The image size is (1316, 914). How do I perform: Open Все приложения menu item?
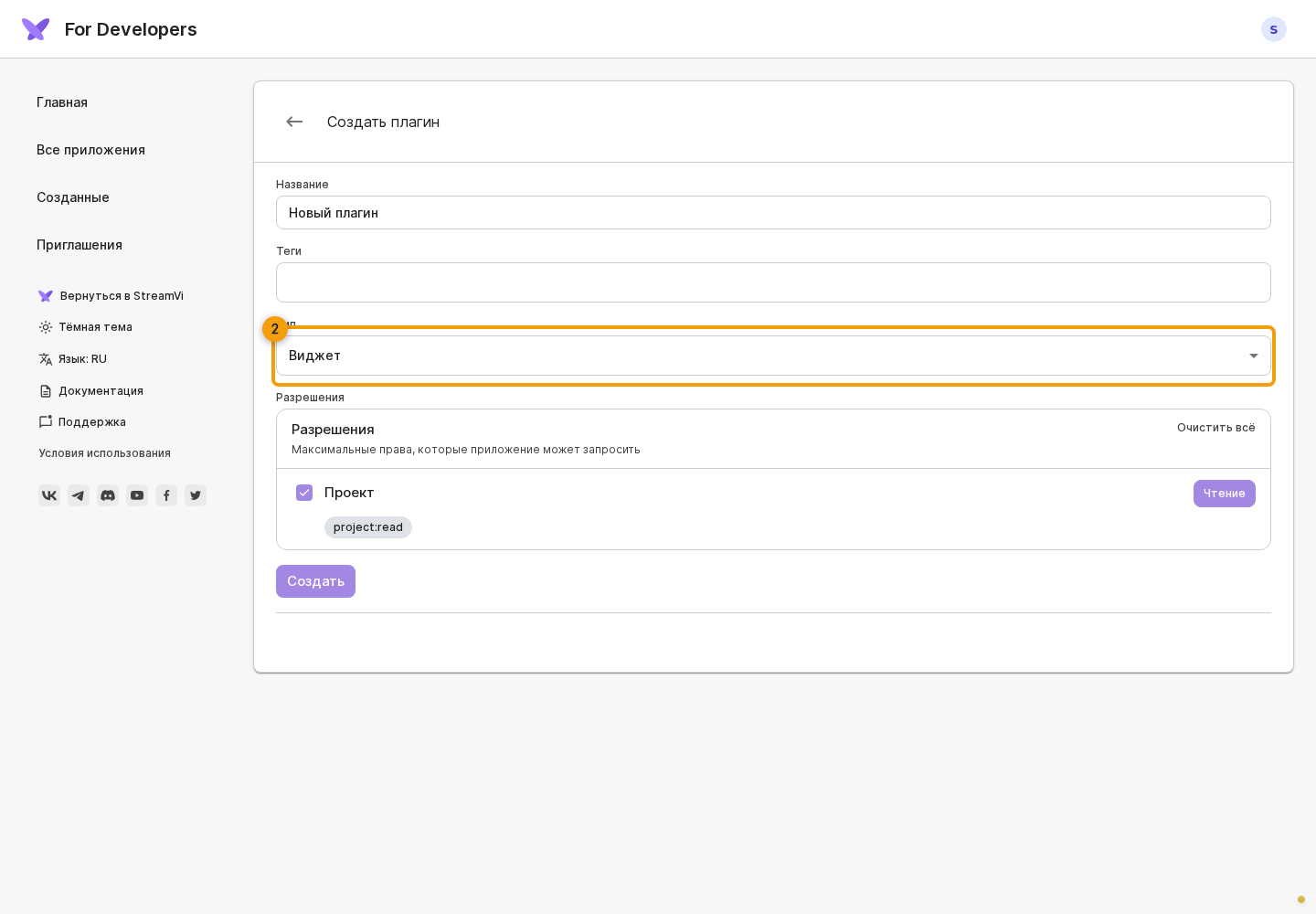pyautogui.click(x=90, y=150)
